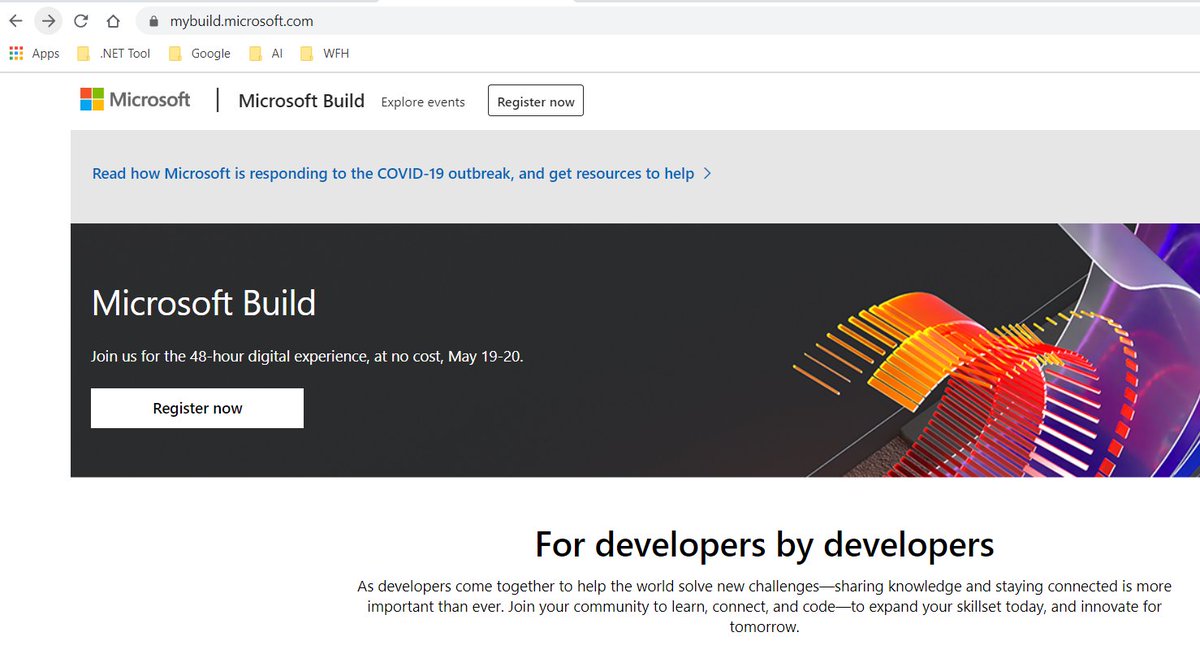Reload the page with the refresh icon

tap(81, 20)
